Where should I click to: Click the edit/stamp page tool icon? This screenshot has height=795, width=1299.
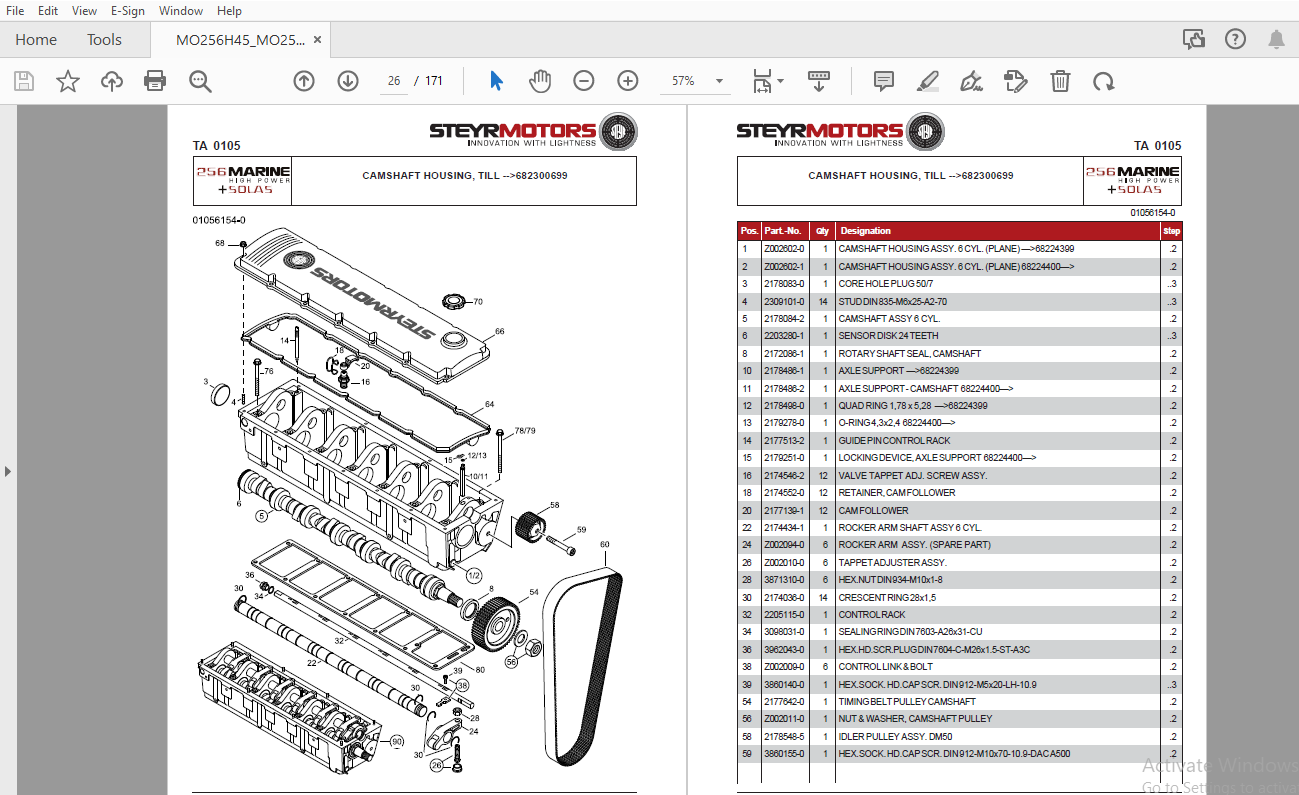(x=1016, y=81)
